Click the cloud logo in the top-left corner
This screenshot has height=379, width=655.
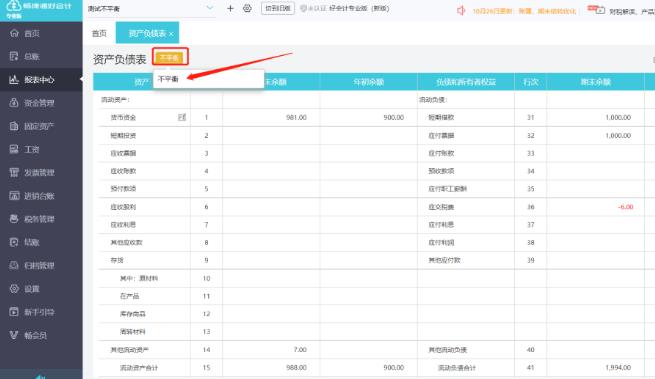pos(14,6)
